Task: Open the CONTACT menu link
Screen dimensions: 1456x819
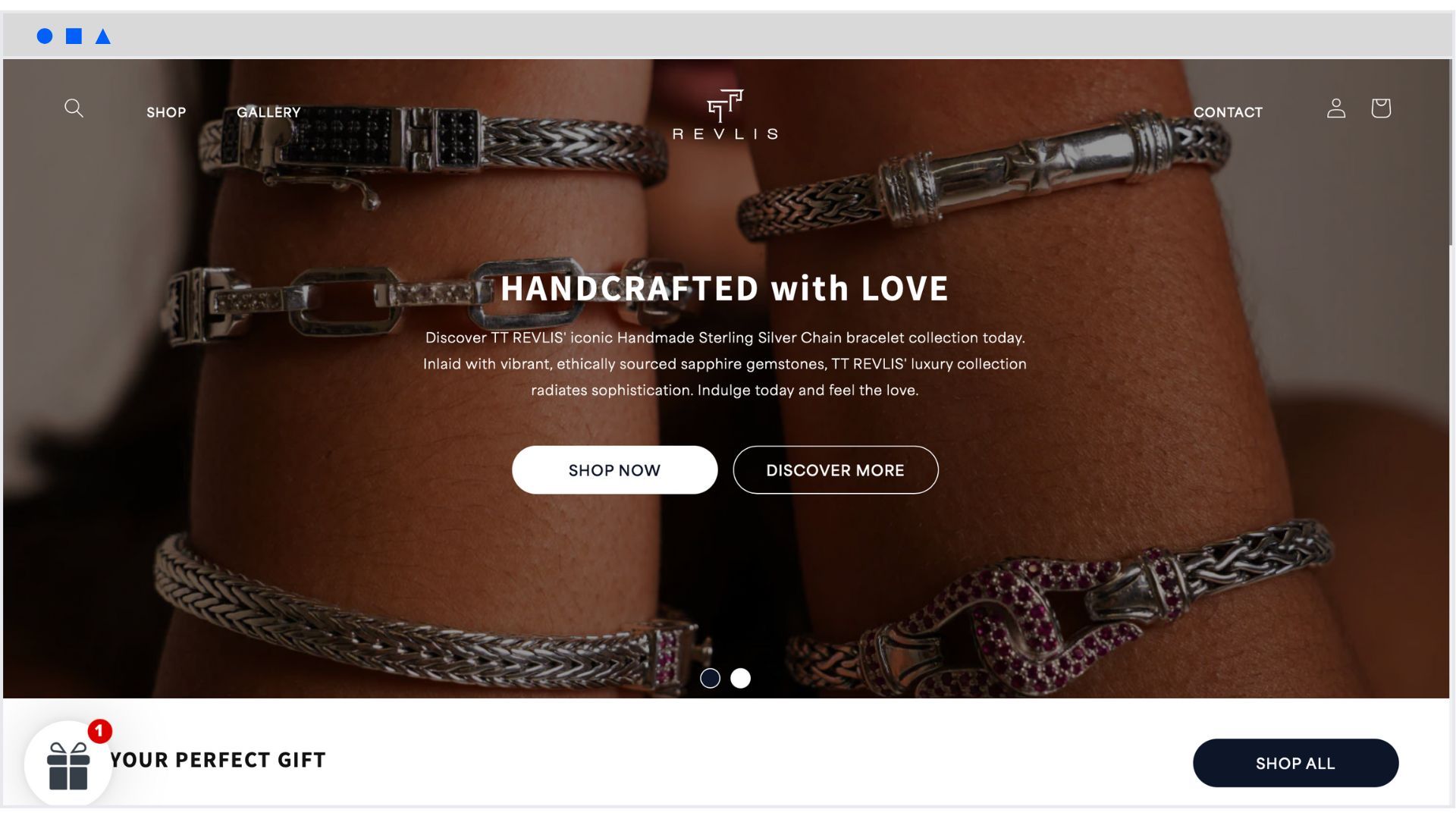Action: pyautogui.click(x=1228, y=112)
